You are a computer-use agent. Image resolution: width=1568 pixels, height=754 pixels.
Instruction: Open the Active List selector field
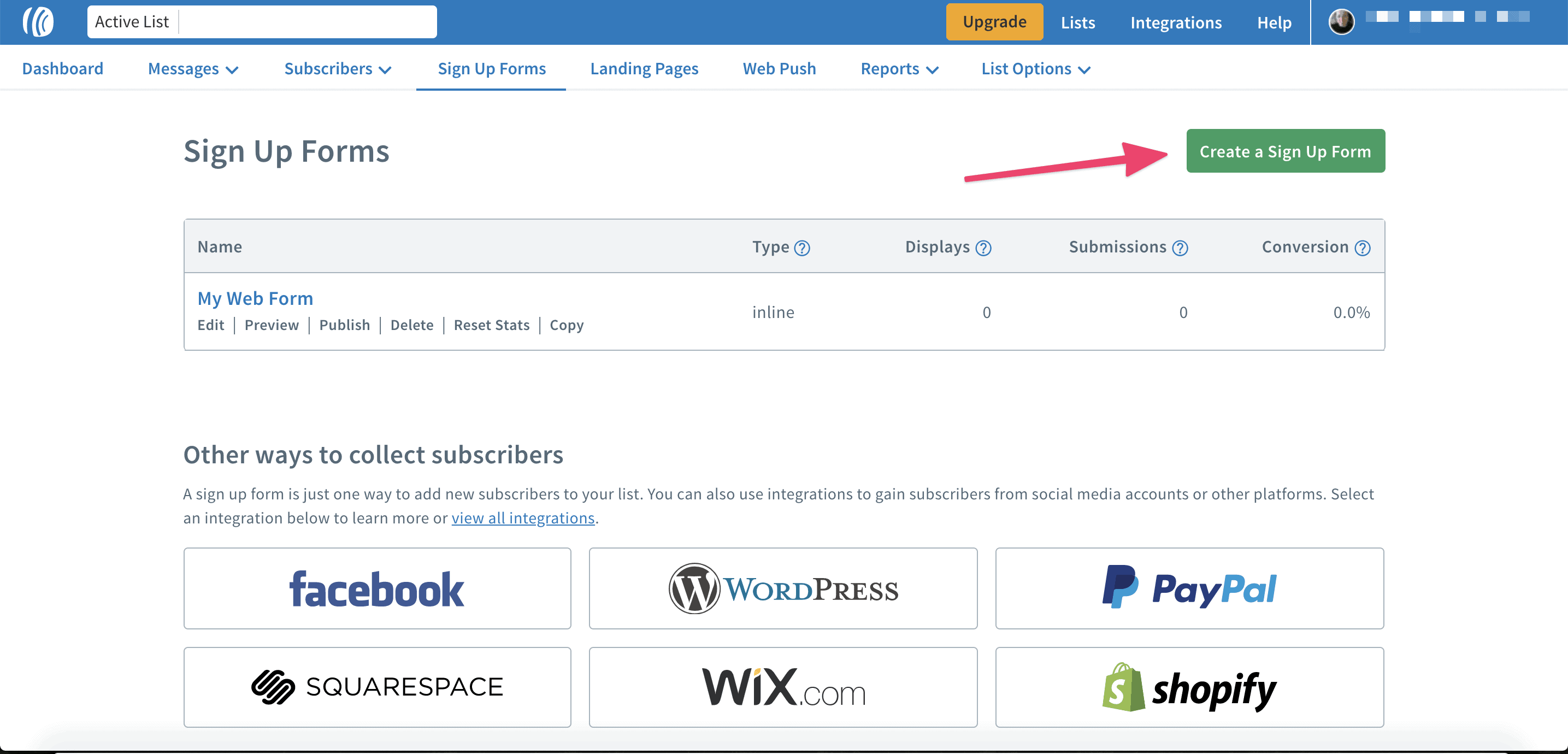point(262,22)
